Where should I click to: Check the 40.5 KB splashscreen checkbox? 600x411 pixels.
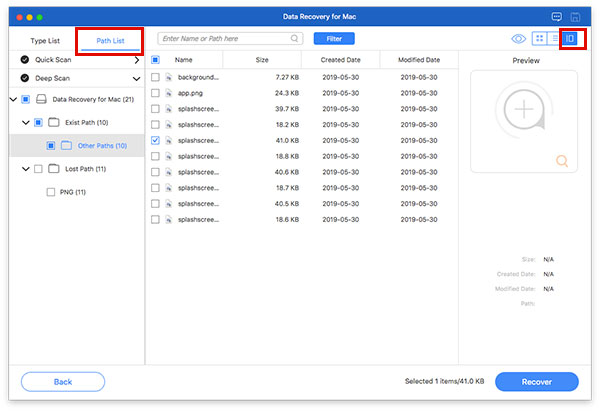[x=155, y=204]
